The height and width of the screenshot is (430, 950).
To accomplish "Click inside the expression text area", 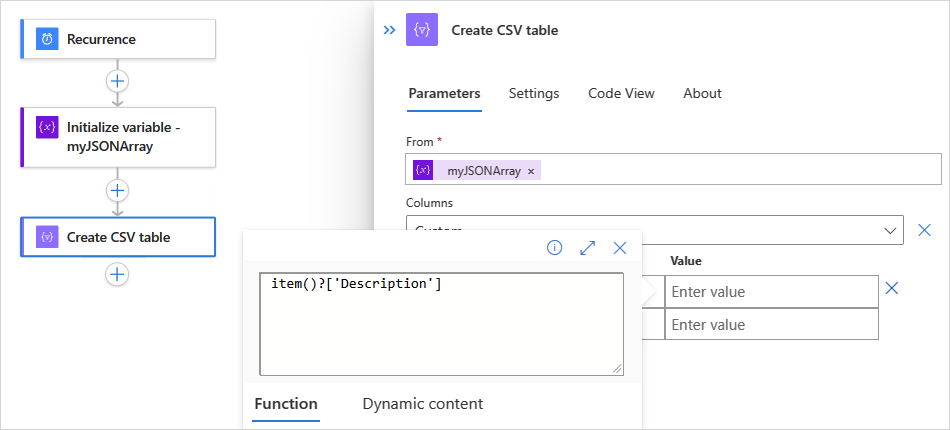I will [440, 325].
